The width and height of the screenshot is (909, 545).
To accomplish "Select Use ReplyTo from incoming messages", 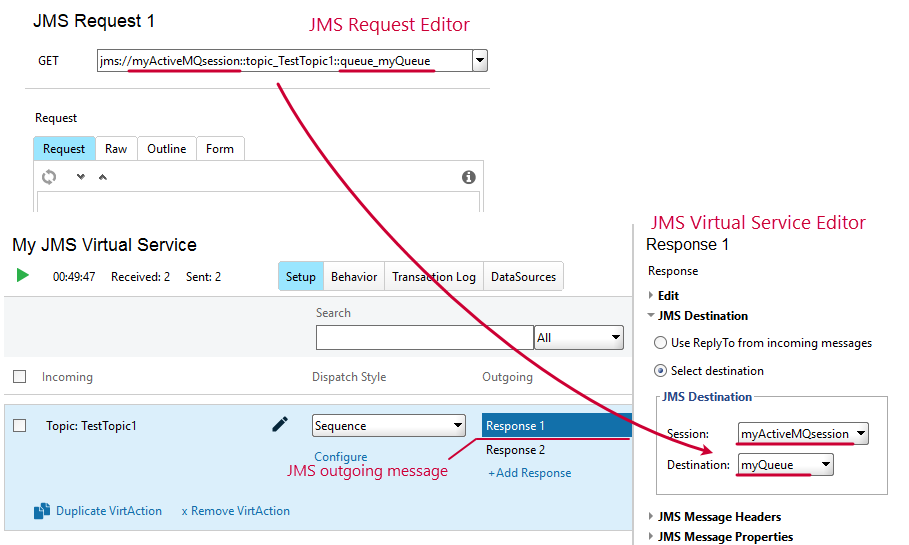I will [x=660, y=343].
